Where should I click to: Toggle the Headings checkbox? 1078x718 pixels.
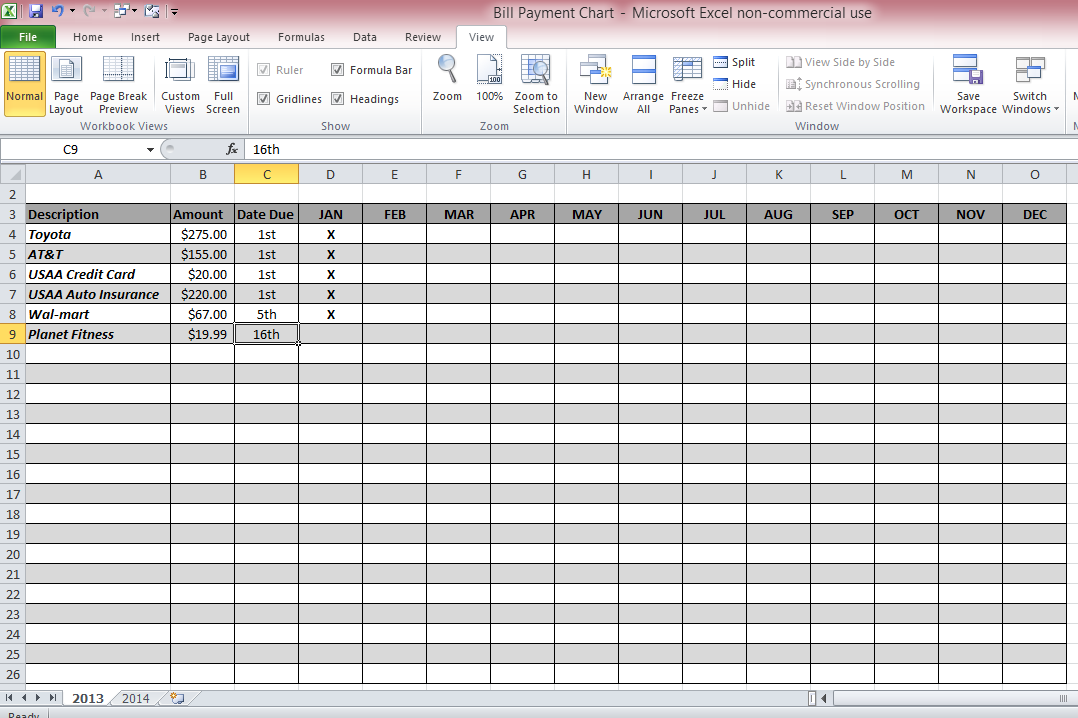pyautogui.click(x=337, y=98)
